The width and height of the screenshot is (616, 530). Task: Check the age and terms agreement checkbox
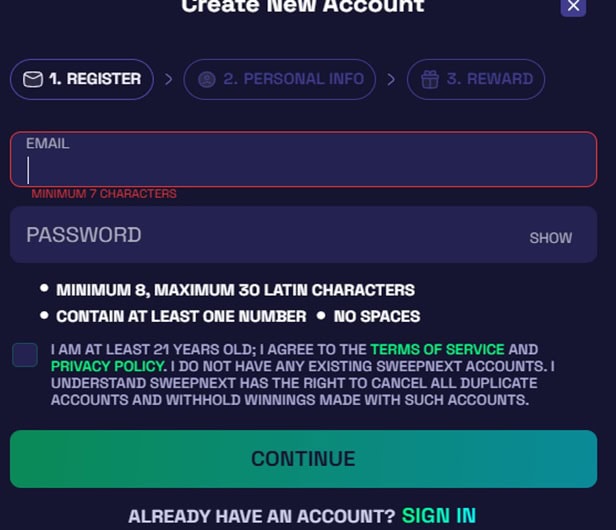(25, 355)
